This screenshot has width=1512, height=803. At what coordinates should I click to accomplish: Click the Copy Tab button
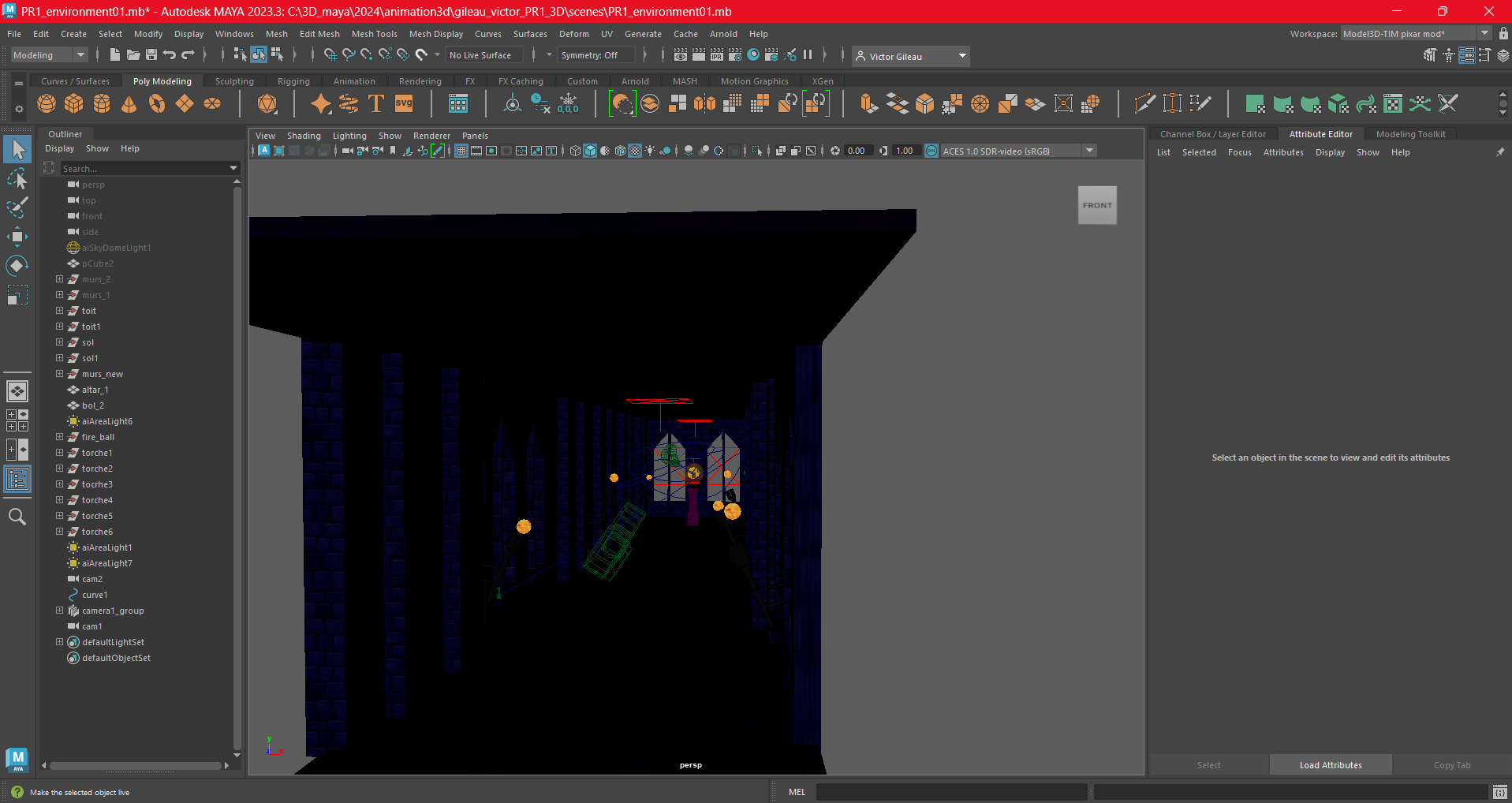click(x=1451, y=765)
